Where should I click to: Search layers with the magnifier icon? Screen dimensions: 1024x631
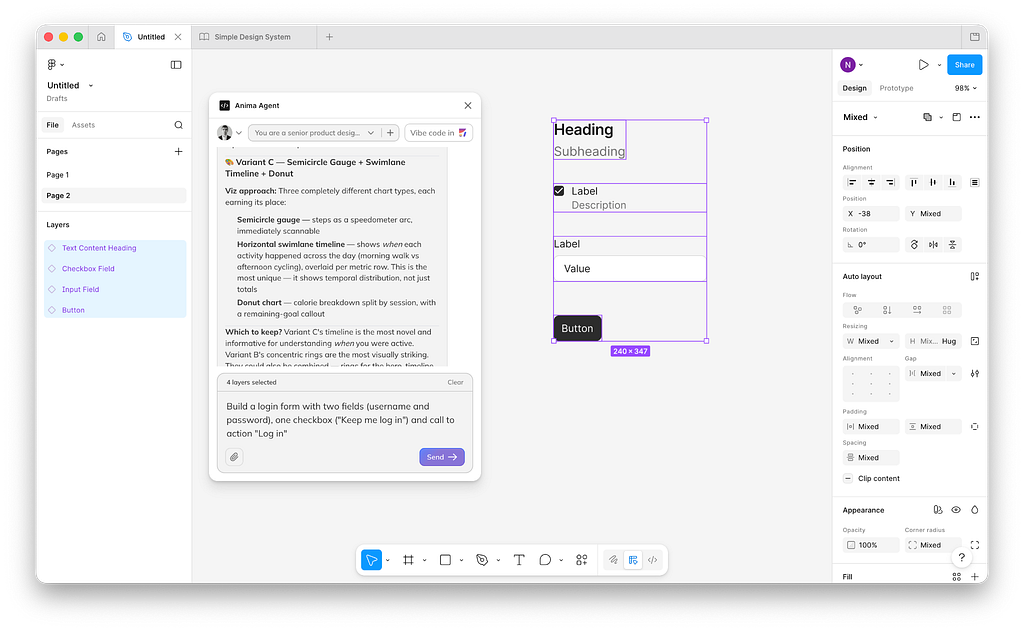179,125
